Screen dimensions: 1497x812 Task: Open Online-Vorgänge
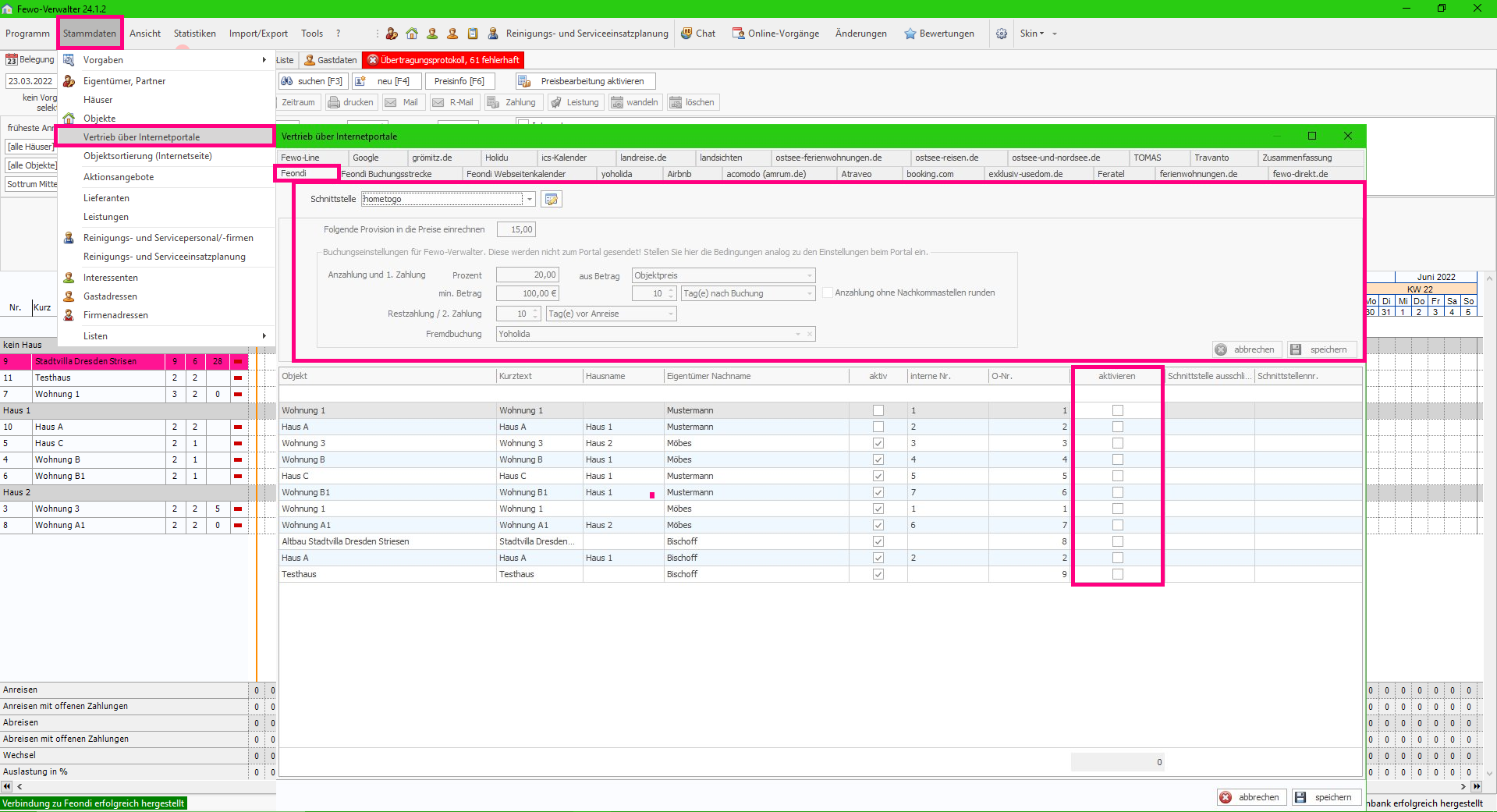pyautogui.click(x=775, y=34)
